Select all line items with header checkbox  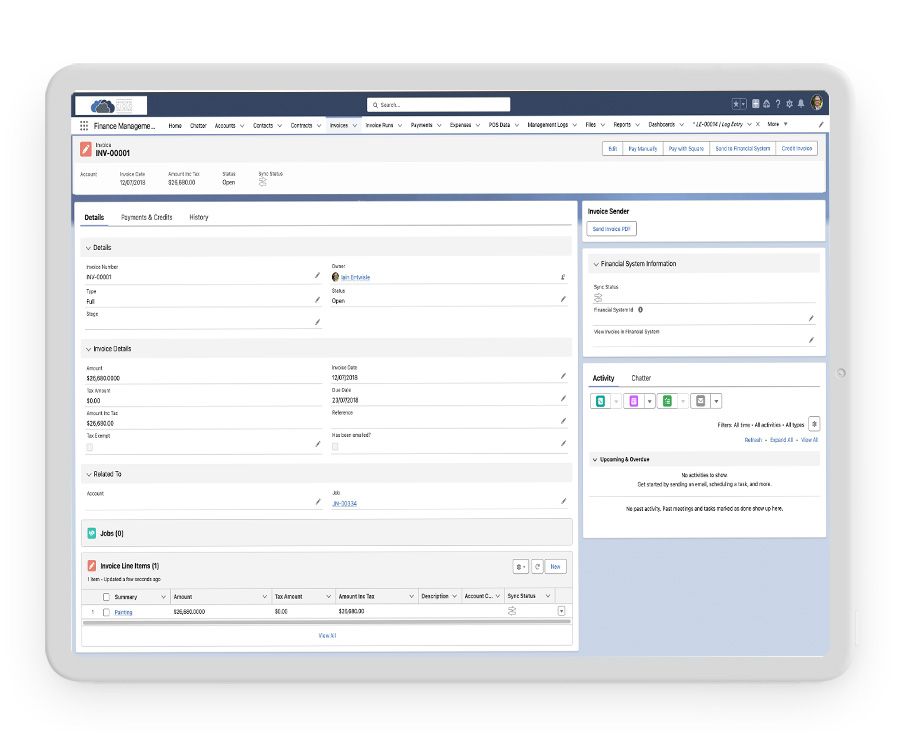pyautogui.click(x=106, y=596)
